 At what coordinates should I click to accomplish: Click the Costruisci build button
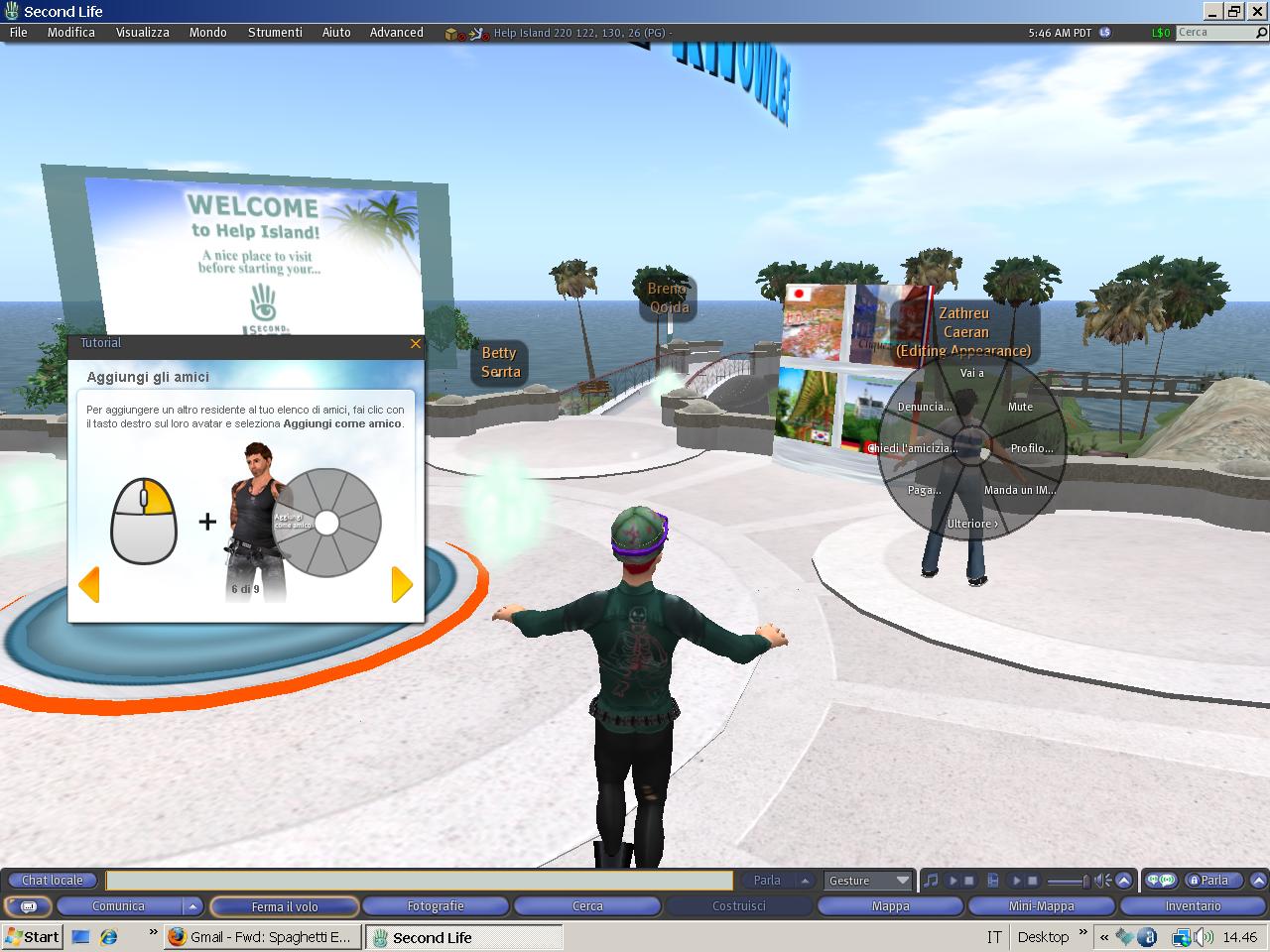(739, 906)
